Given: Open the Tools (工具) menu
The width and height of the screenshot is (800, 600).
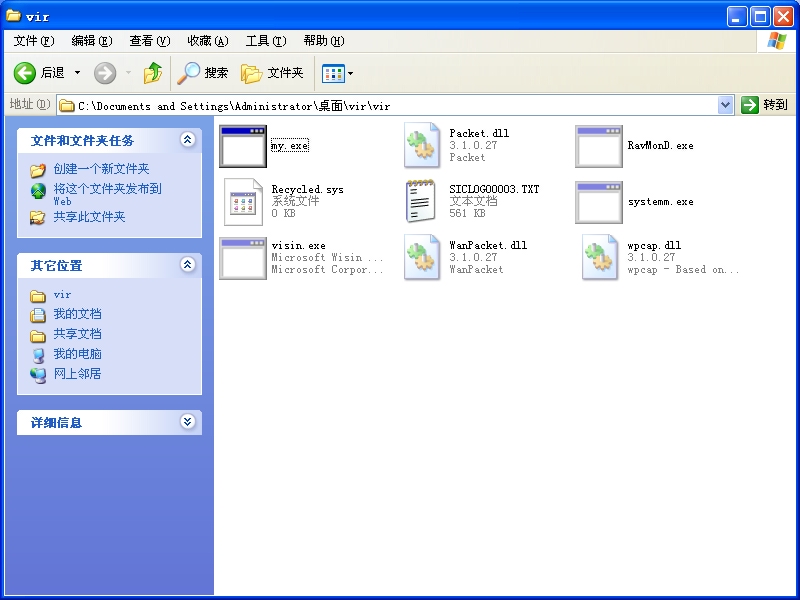Looking at the screenshot, I should (x=265, y=41).
